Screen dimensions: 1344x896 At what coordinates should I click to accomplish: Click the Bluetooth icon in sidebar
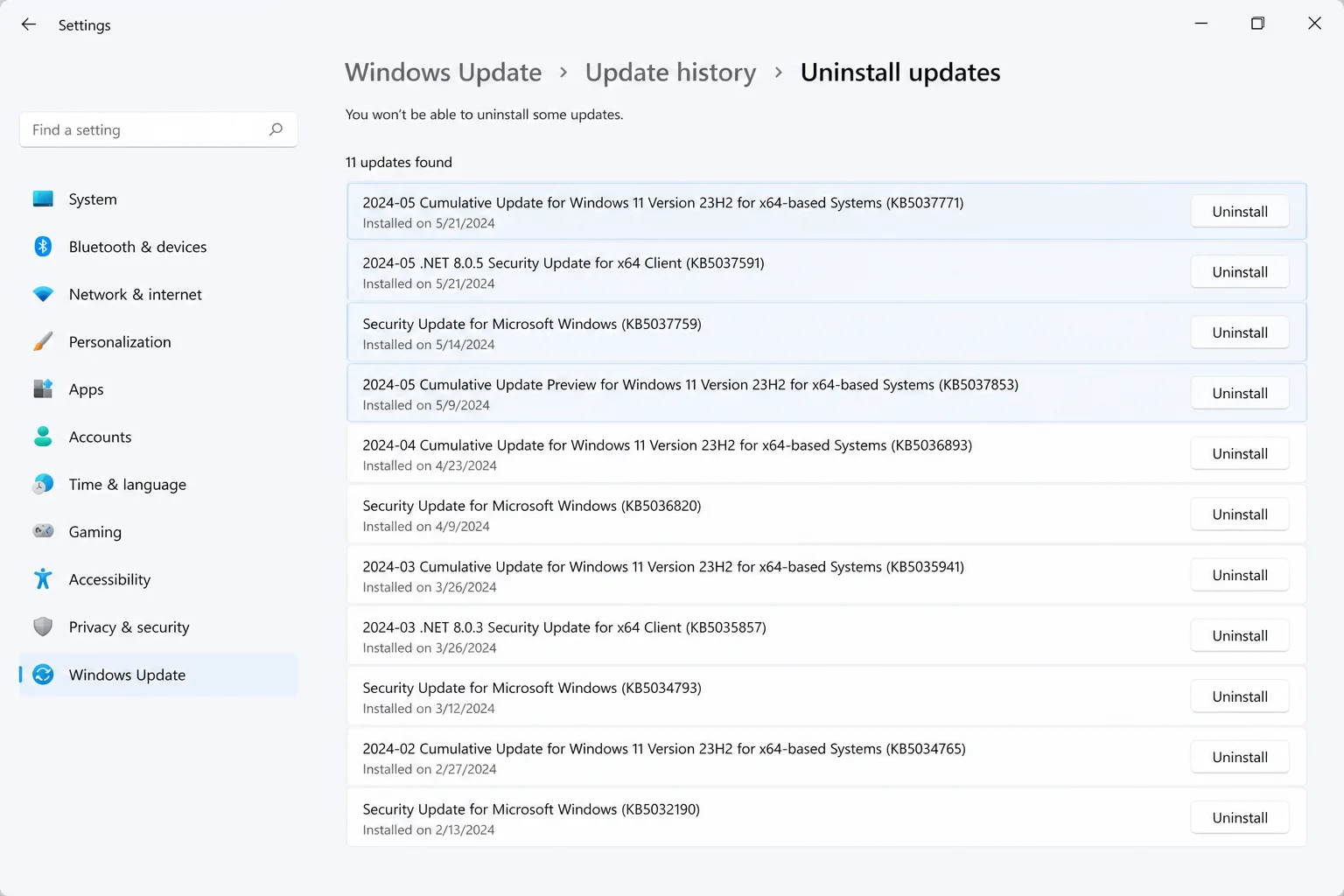pyautogui.click(x=43, y=247)
